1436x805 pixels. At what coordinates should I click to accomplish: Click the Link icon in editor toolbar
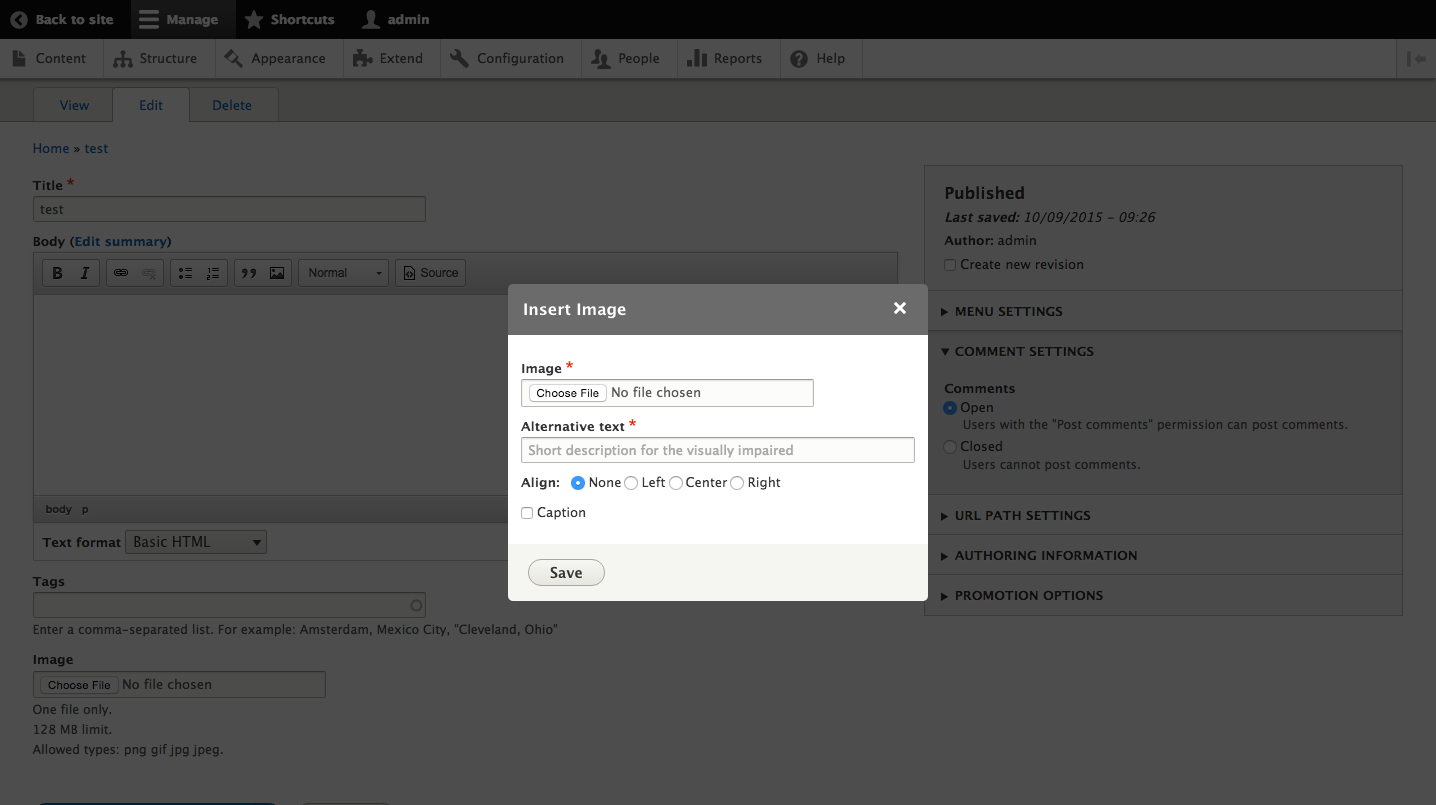pos(121,273)
